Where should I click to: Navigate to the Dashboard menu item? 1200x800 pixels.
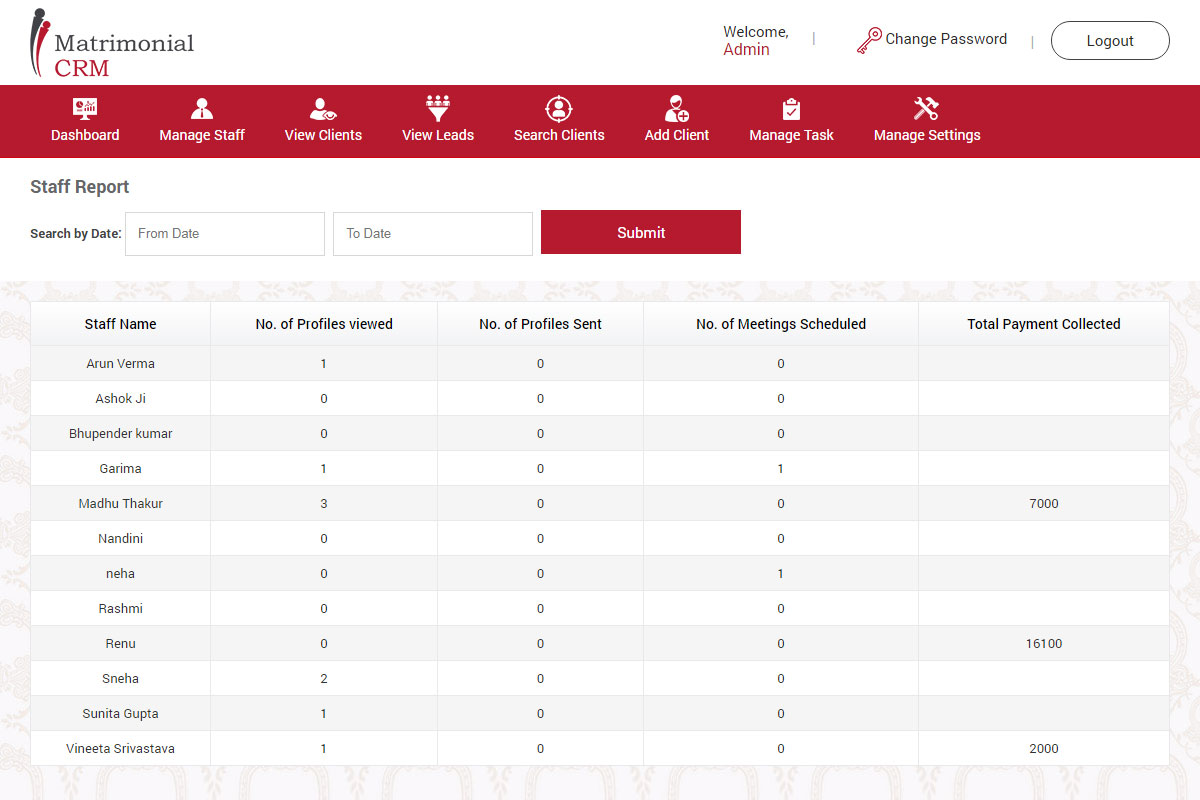85,133
